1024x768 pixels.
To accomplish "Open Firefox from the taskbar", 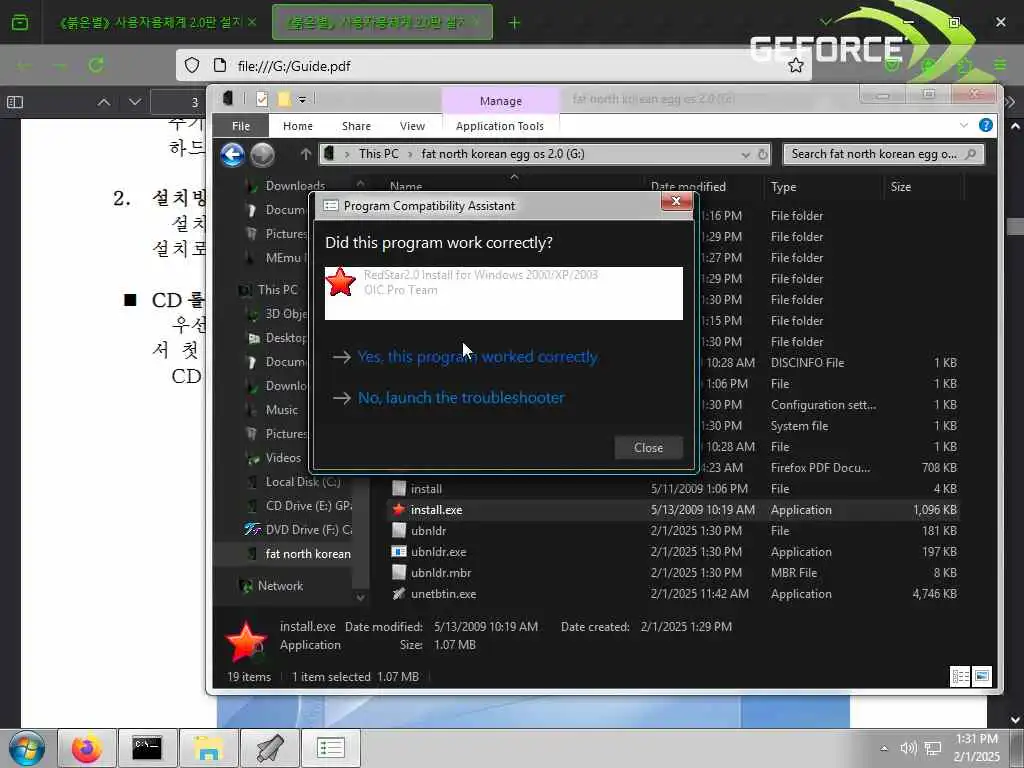I will 87,748.
